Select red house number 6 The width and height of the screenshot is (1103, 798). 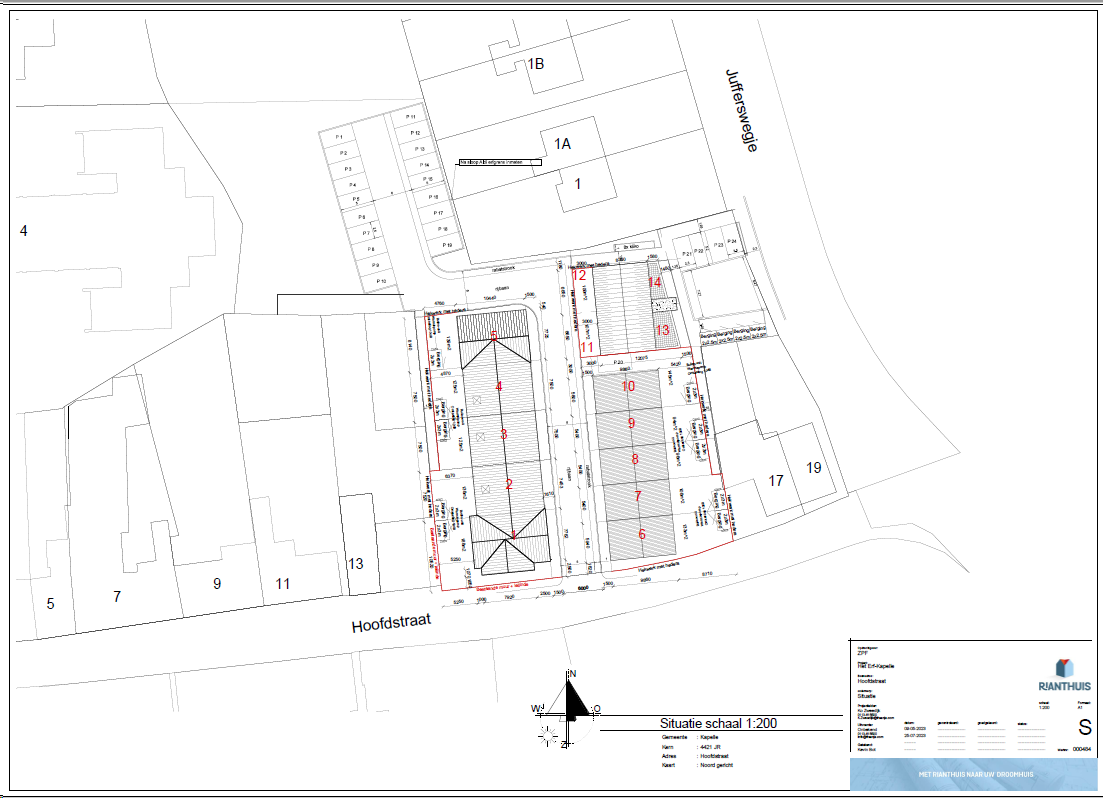641,534
